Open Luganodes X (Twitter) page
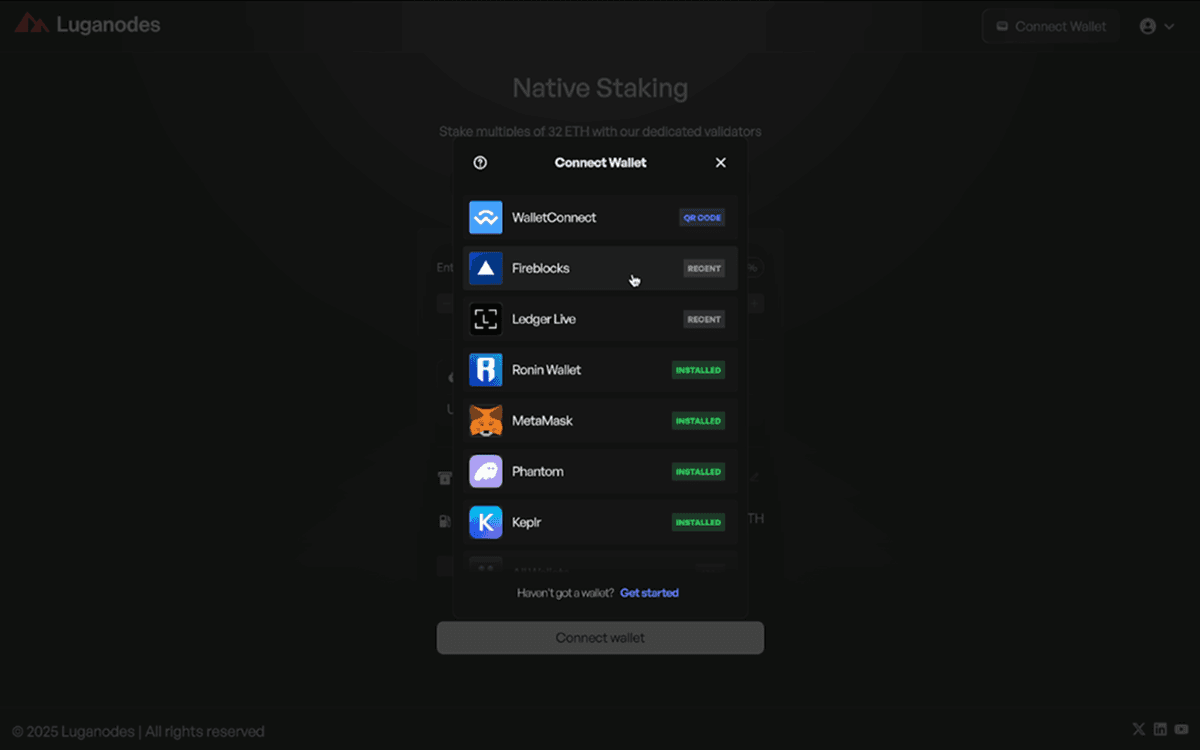1200x750 pixels. 1138,730
